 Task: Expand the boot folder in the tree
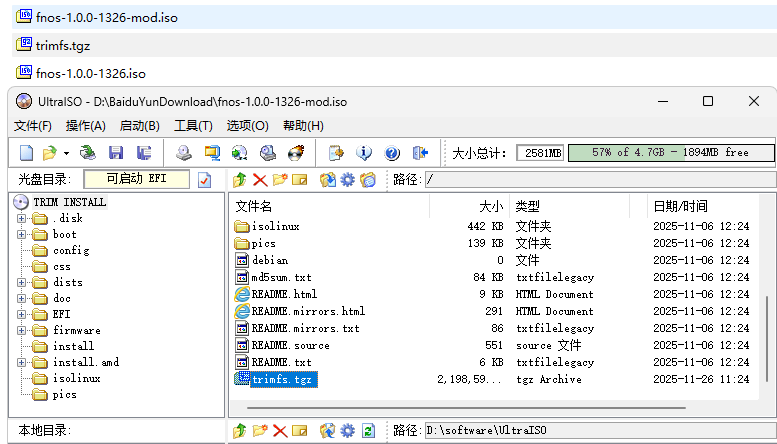click(21, 234)
